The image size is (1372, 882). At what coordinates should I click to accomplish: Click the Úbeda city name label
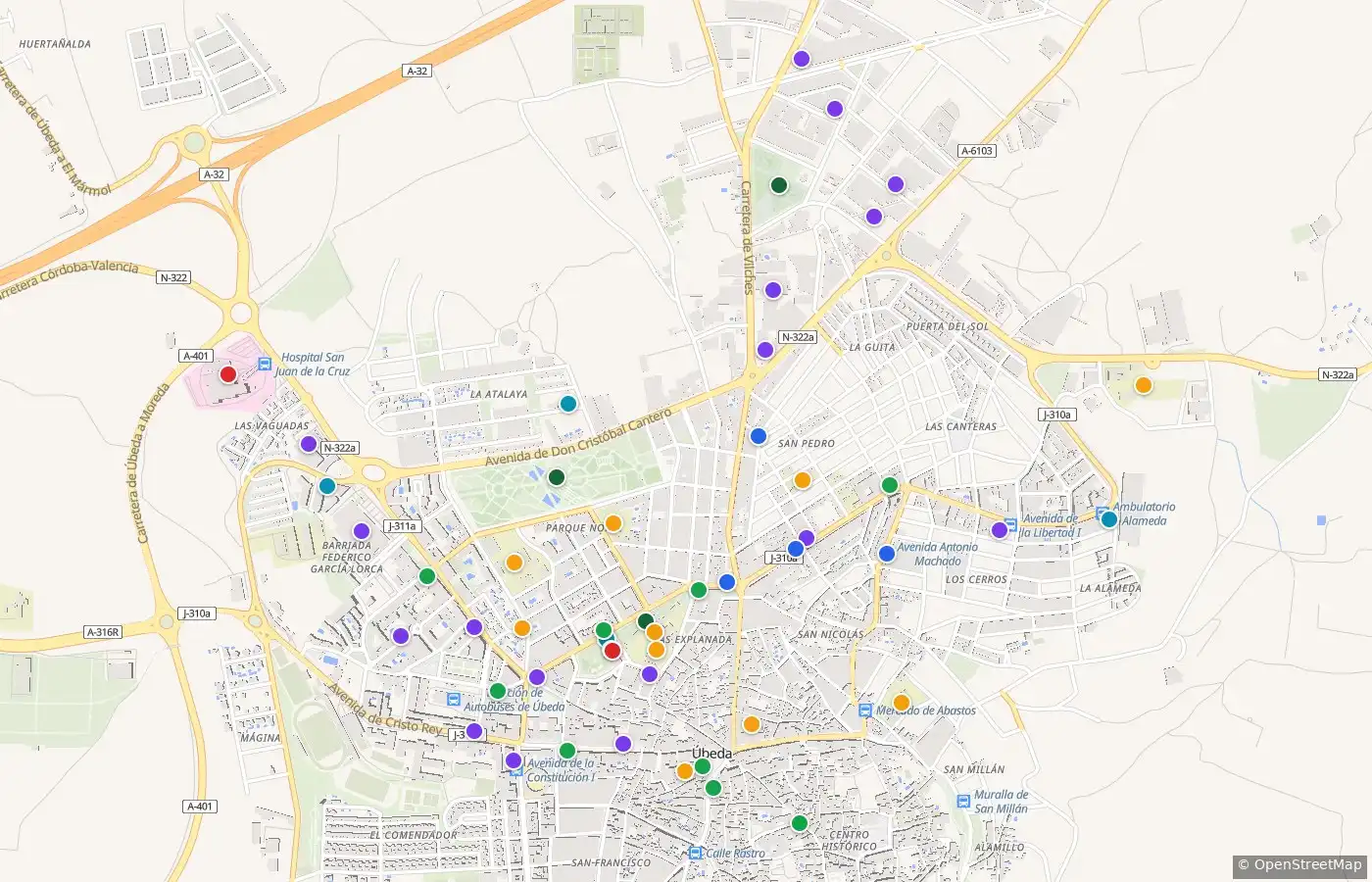[711, 753]
